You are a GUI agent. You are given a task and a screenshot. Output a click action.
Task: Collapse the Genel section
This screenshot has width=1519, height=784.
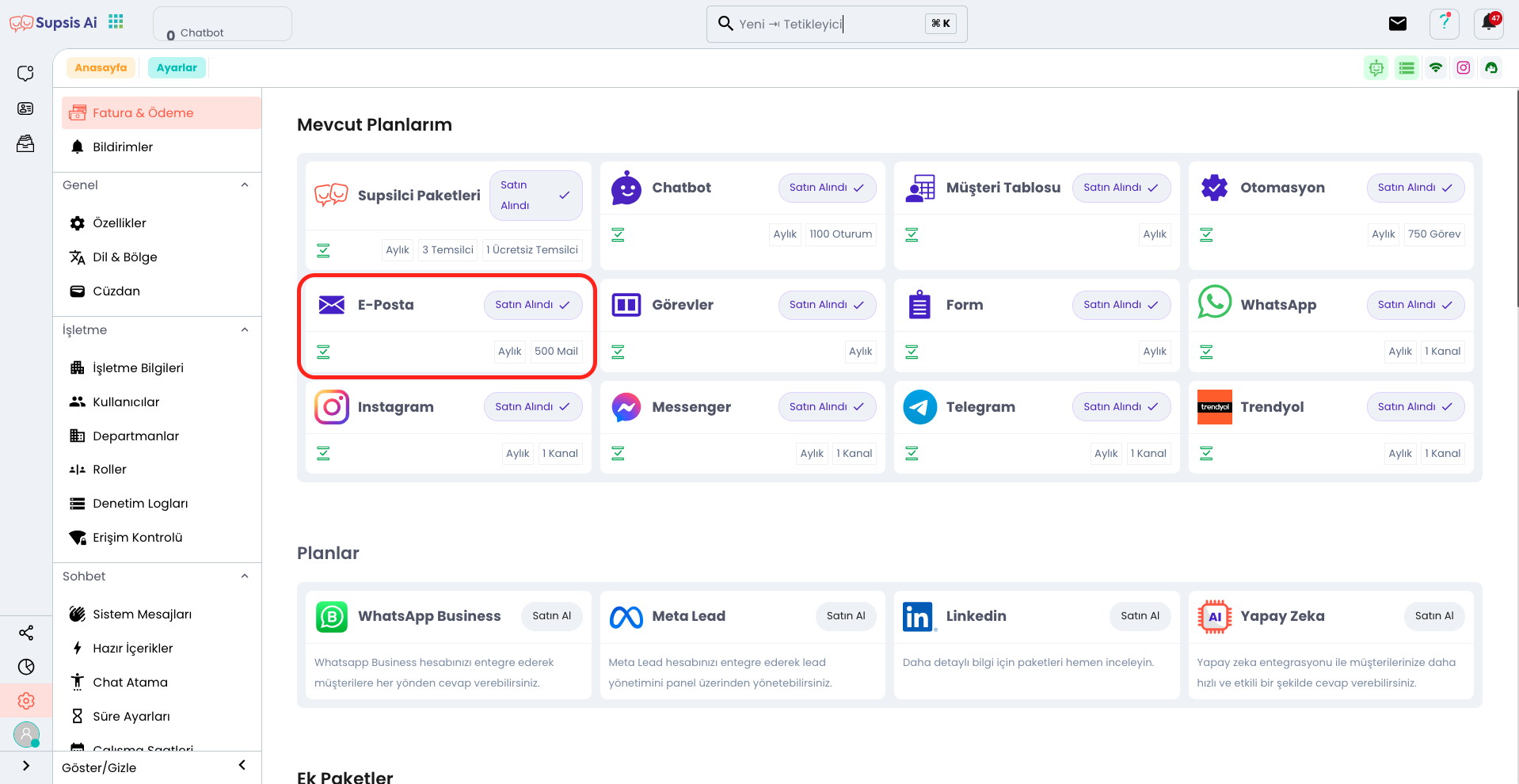click(245, 185)
